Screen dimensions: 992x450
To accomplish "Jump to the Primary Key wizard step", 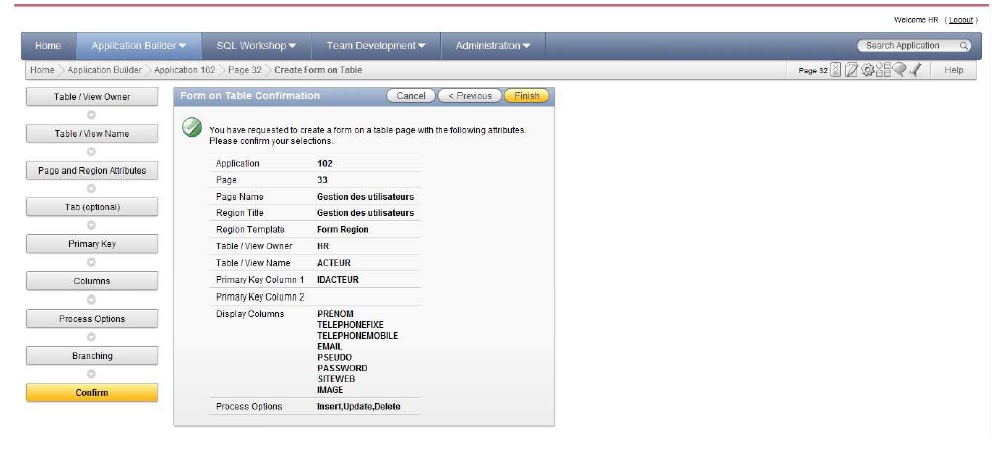I will [x=92, y=244].
